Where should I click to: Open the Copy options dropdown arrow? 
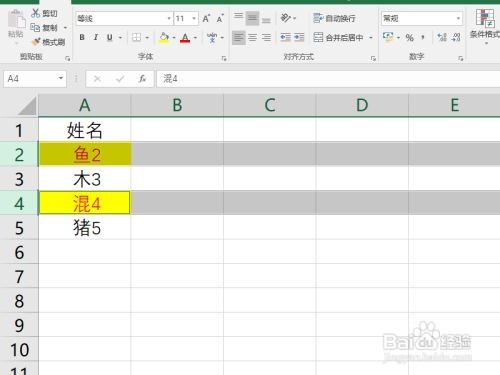[x=65, y=28]
